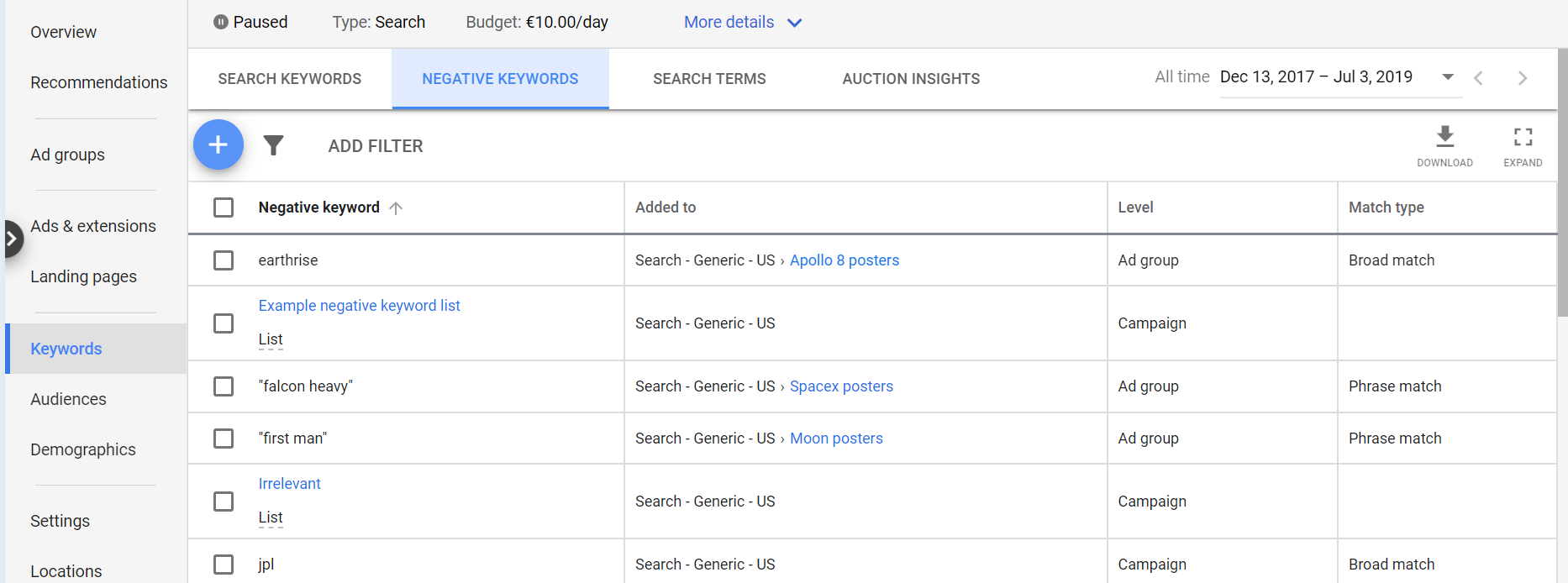Image resolution: width=1568 pixels, height=583 pixels.
Task: Click the blue plus add button
Action: [x=218, y=144]
